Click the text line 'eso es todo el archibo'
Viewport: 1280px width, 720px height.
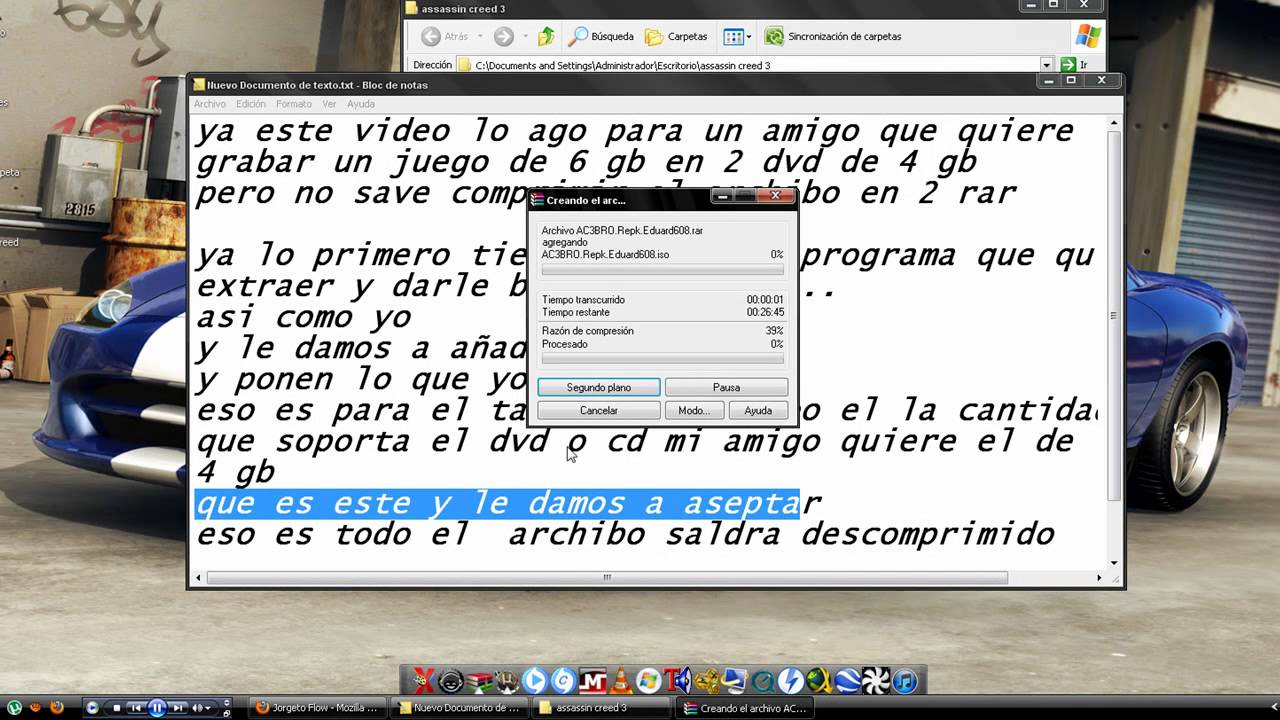(x=625, y=534)
